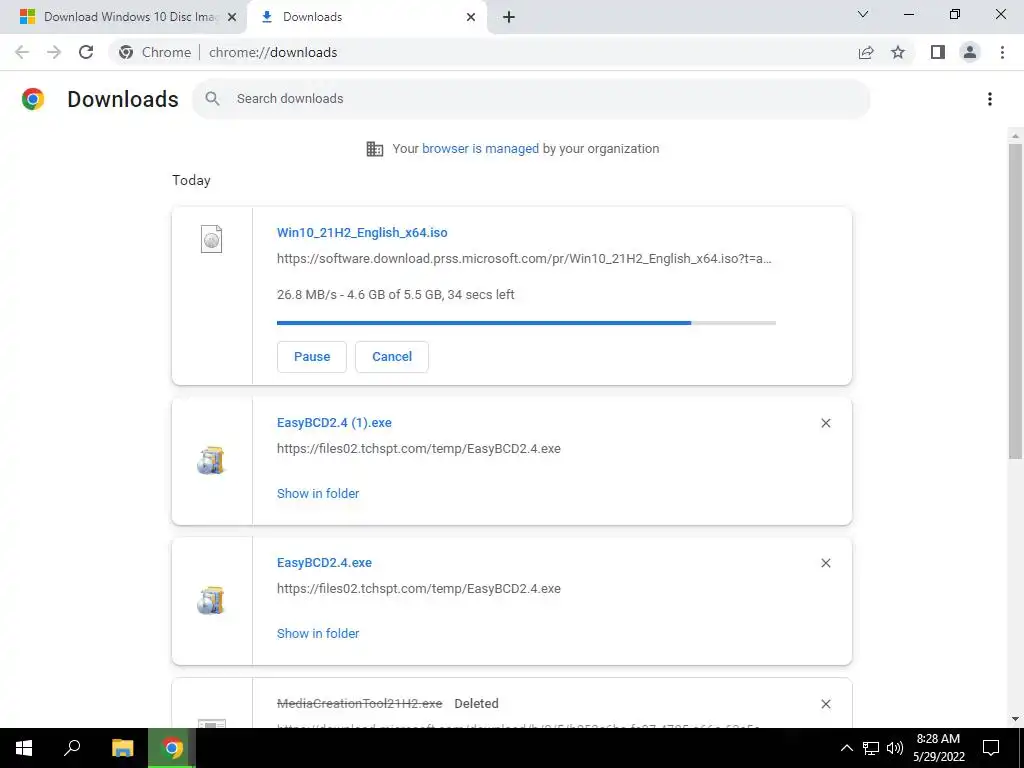This screenshot has height=768, width=1024.
Task: Click the EasyBCD2.4 (1).exe file icon
Action: pyautogui.click(x=210, y=461)
